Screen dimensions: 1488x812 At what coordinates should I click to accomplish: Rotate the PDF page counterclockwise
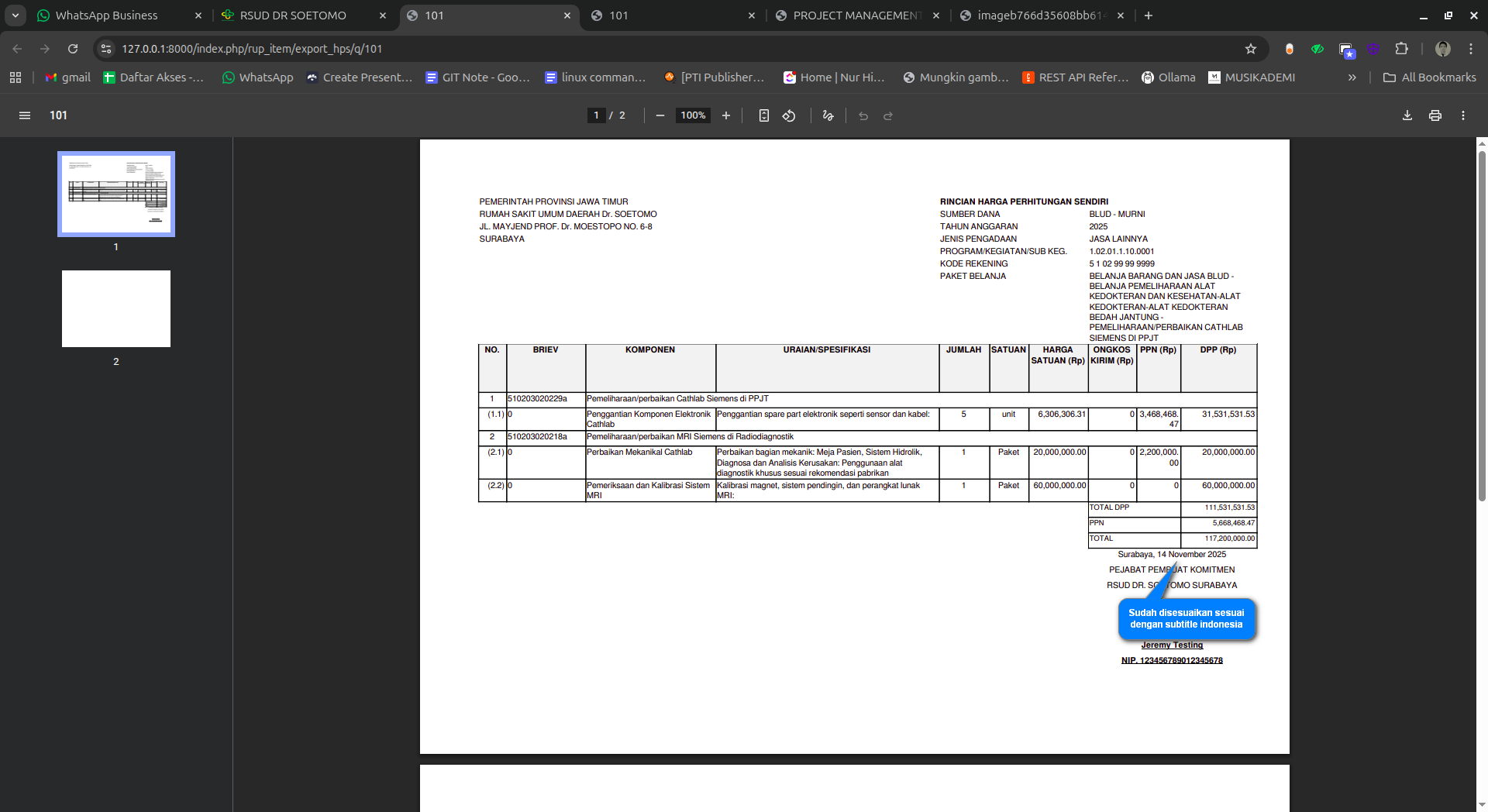[x=789, y=115]
